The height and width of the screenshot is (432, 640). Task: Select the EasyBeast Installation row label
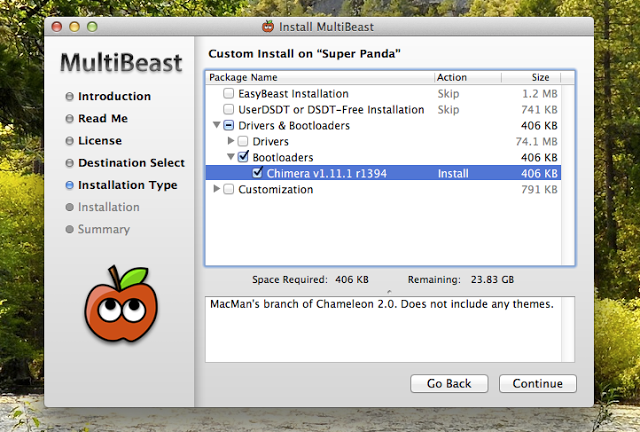pyautogui.click(x=293, y=94)
